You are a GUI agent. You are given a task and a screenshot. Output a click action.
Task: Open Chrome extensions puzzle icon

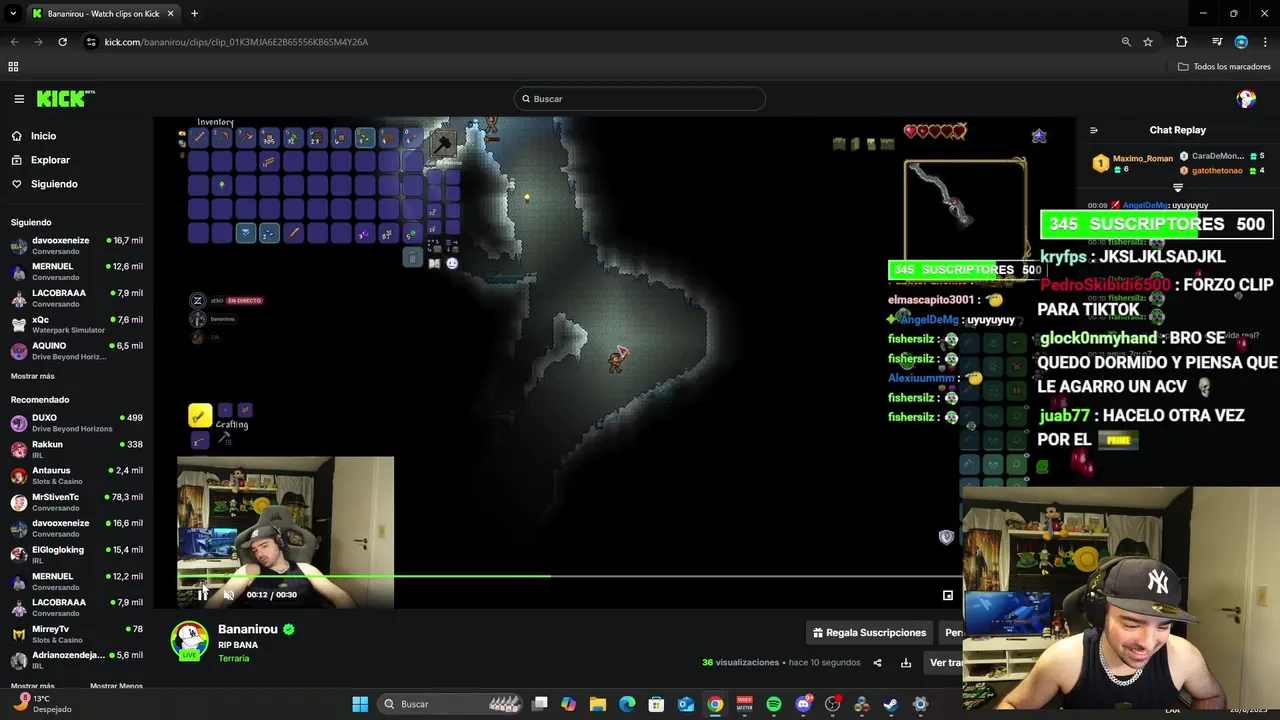tap(1181, 42)
